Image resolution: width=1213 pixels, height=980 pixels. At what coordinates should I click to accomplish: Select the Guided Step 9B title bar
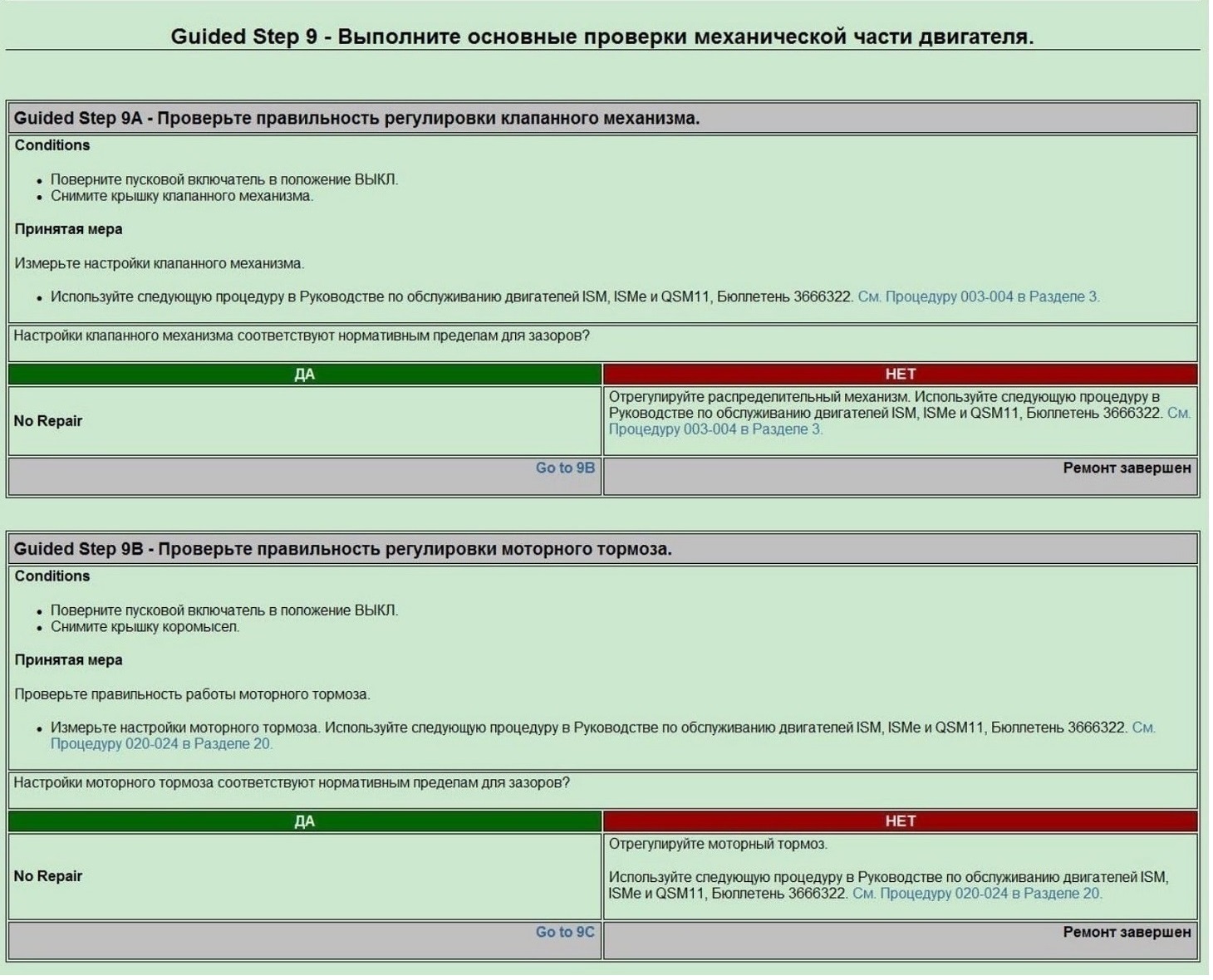(603, 549)
